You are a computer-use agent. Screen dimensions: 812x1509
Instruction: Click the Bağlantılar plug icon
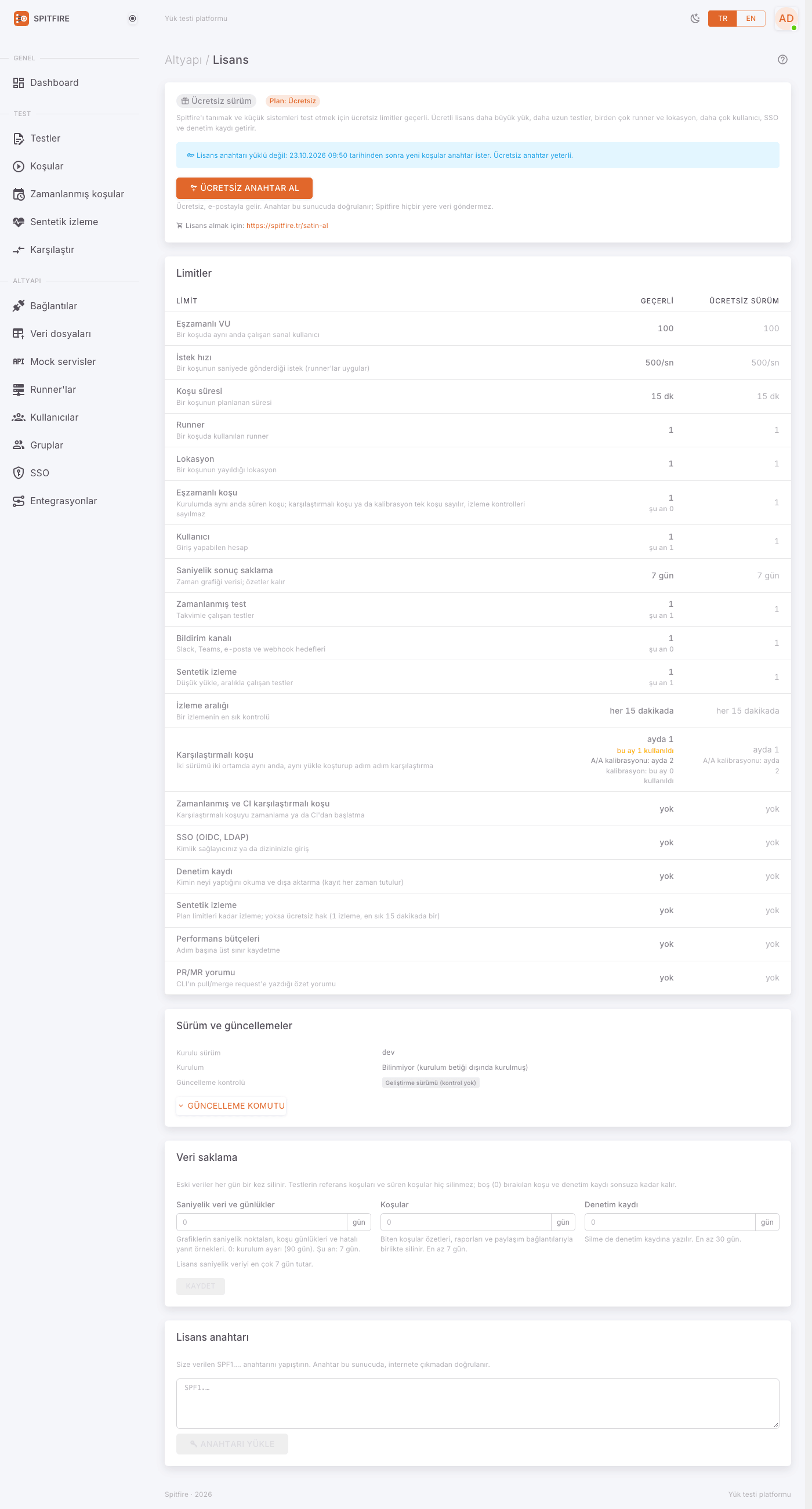click(x=19, y=306)
